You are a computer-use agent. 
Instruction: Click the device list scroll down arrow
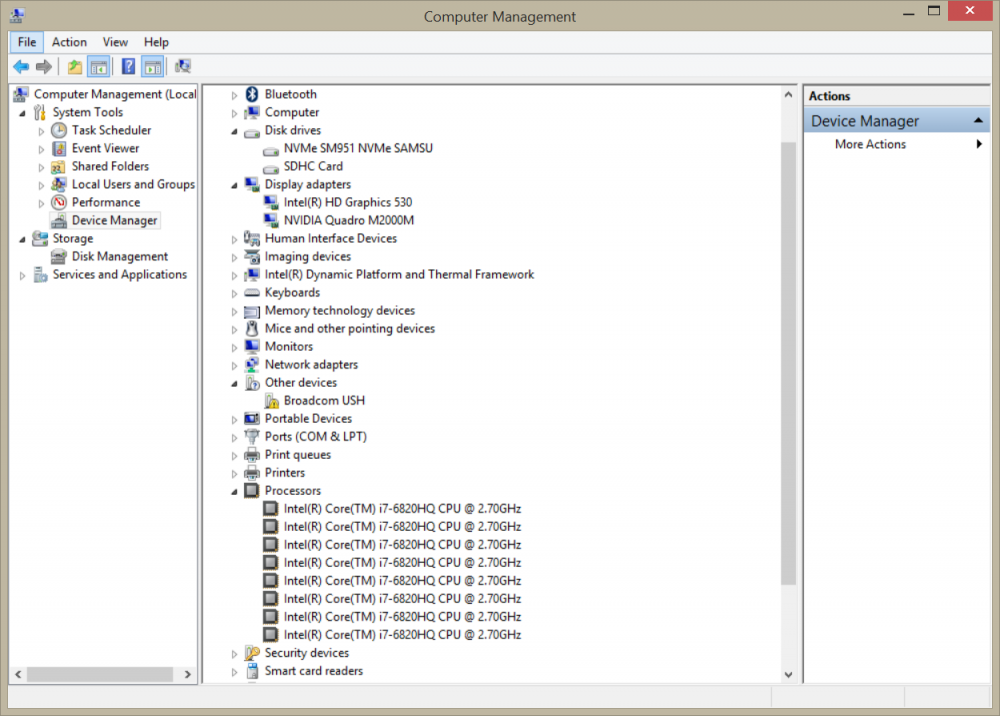[788, 675]
